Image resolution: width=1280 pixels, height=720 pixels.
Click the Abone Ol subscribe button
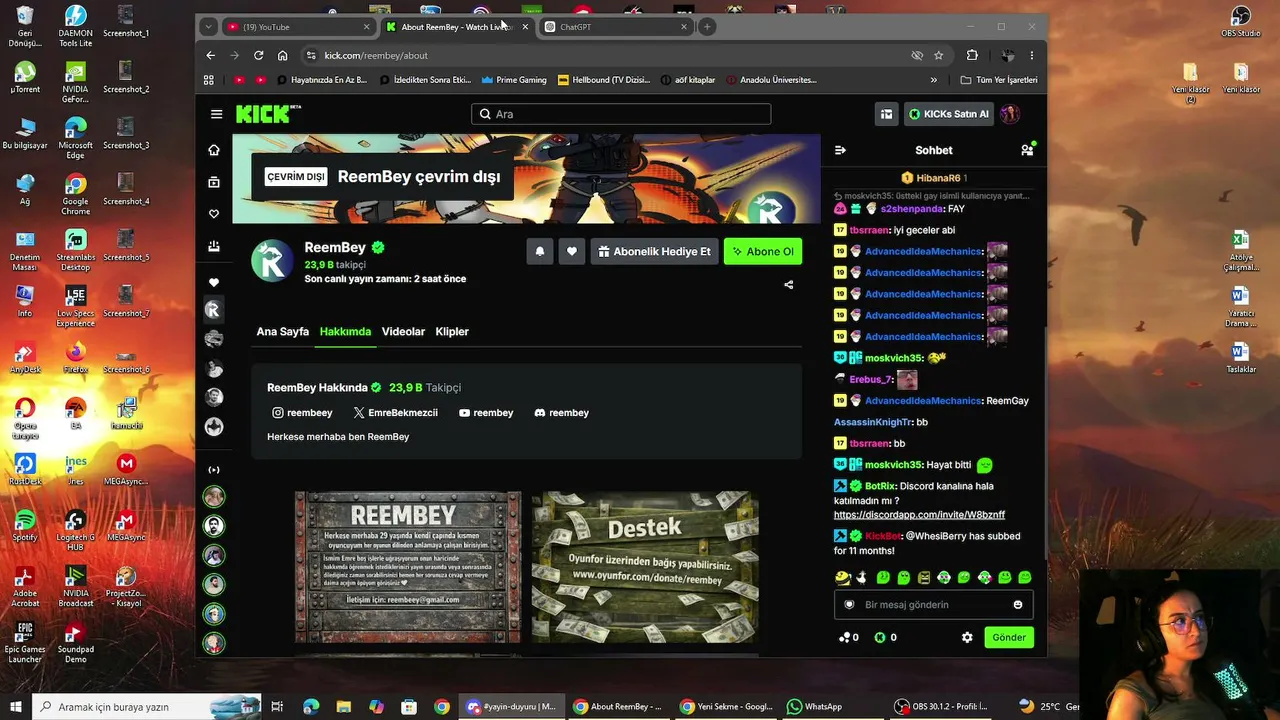(763, 251)
